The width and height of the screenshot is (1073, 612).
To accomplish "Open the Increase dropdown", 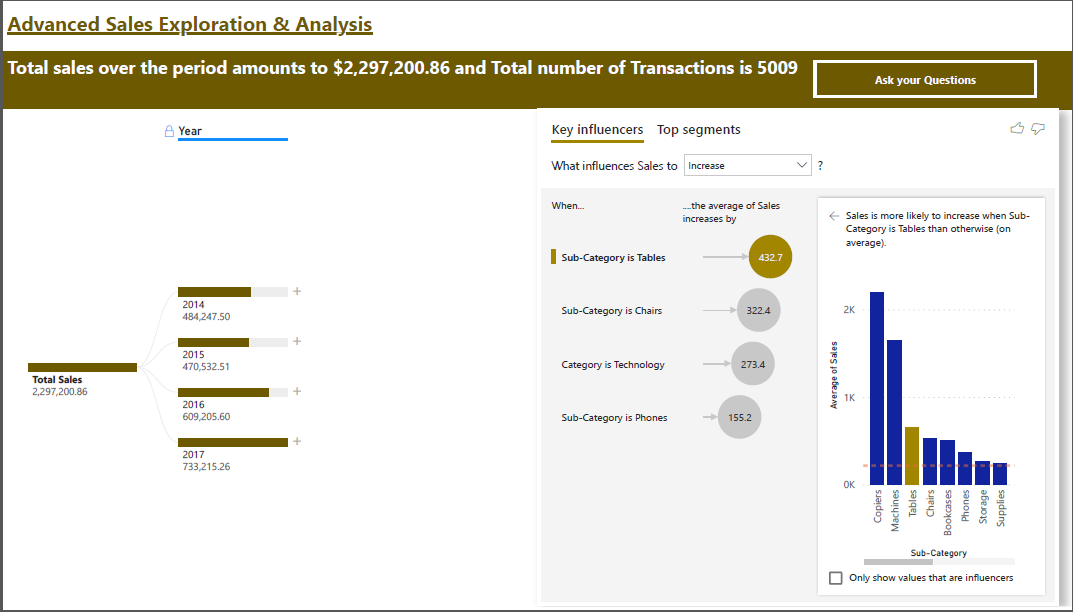I will click(x=747, y=164).
